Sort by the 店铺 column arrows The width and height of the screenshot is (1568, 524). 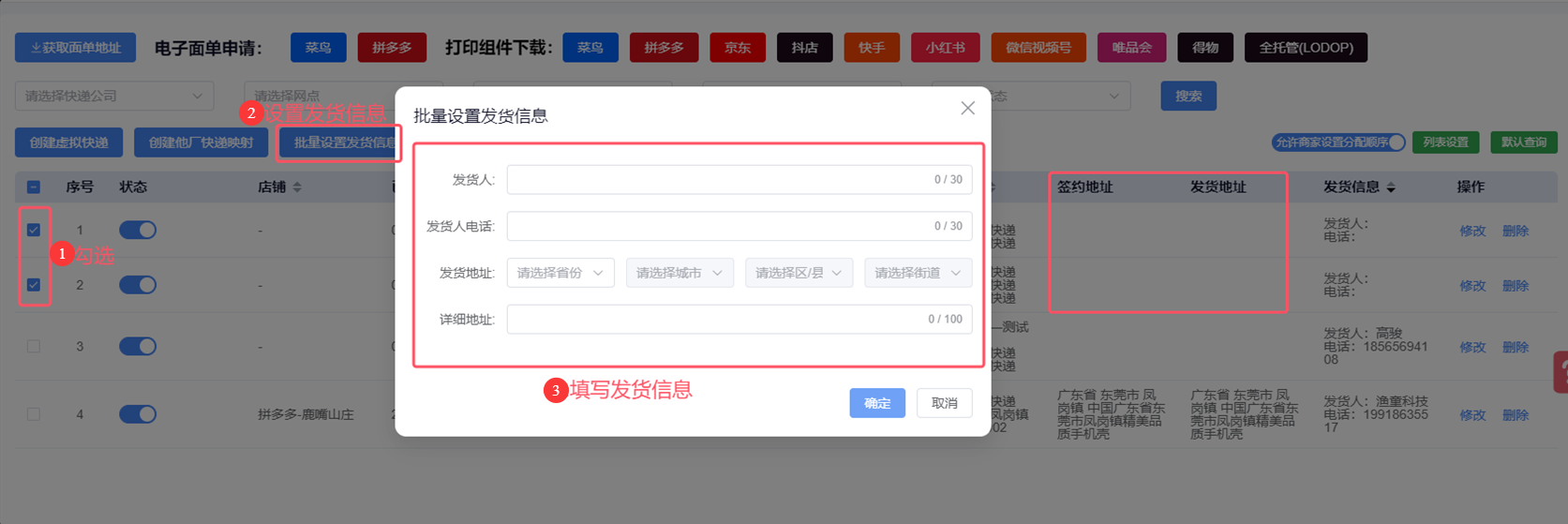[297, 187]
